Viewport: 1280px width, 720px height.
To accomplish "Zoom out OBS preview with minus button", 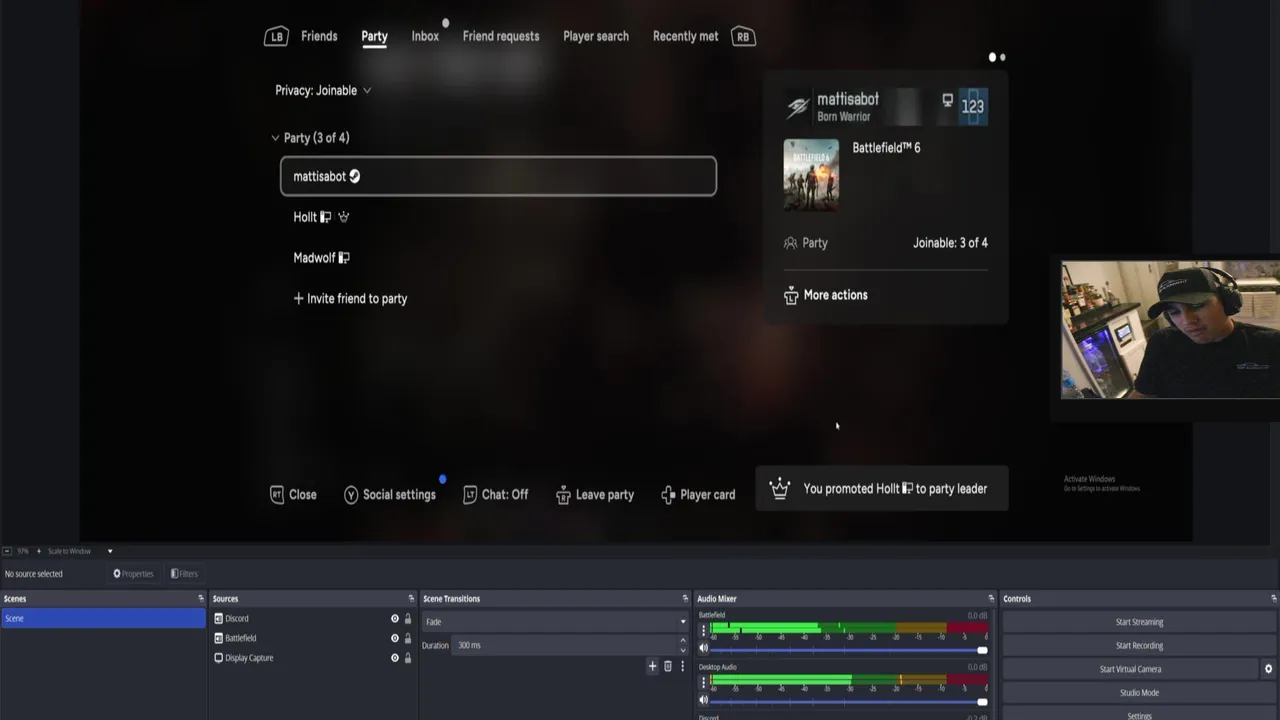I will [7, 551].
